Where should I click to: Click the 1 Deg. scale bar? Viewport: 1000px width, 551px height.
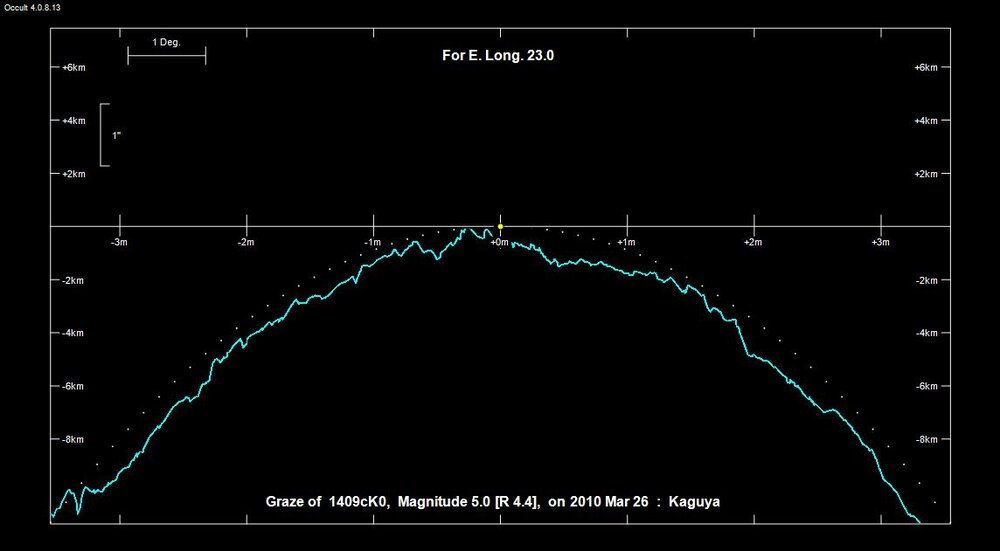pos(166,55)
